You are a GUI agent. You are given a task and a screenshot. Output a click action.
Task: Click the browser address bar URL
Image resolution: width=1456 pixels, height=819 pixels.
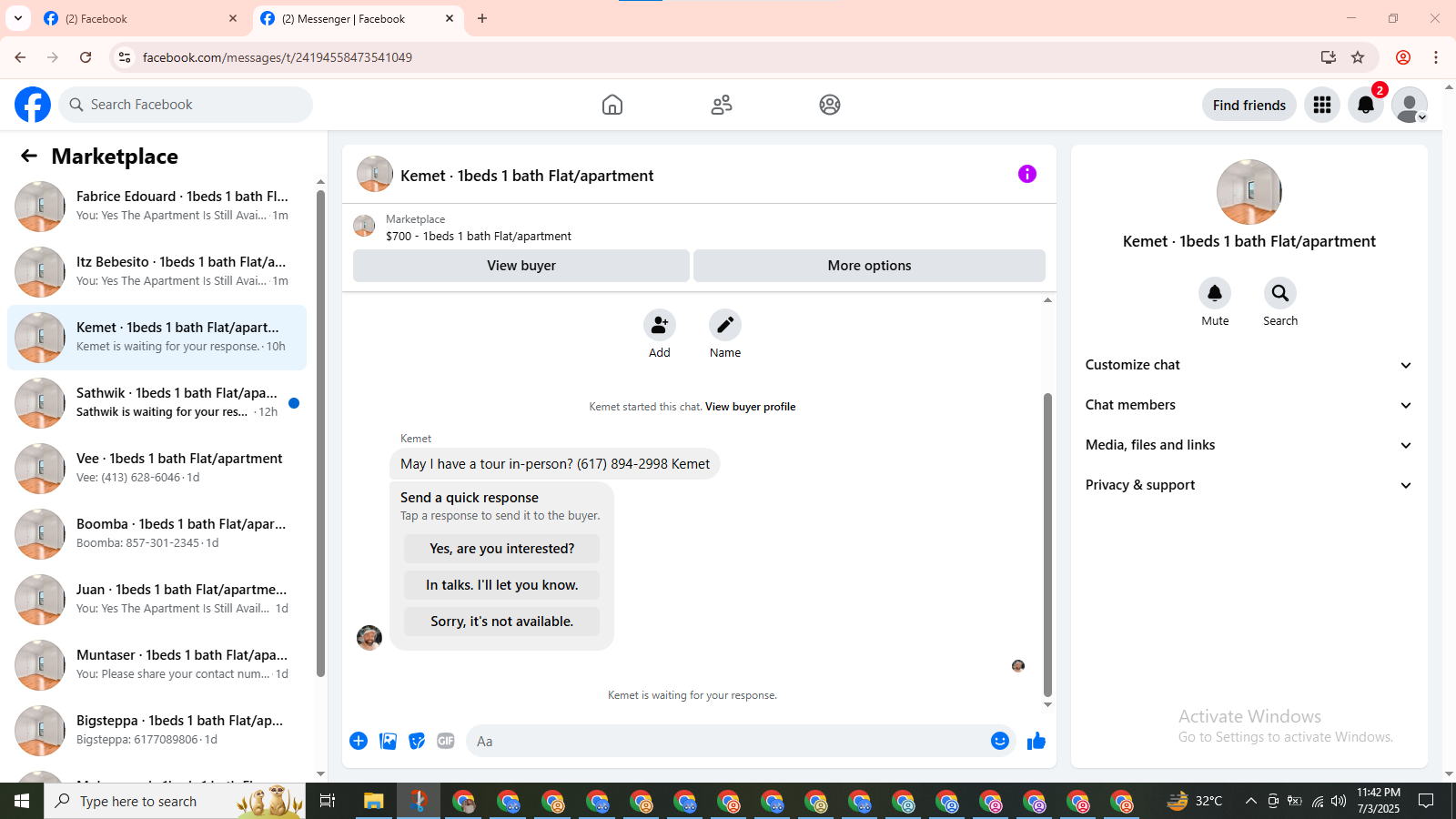point(277,57)
